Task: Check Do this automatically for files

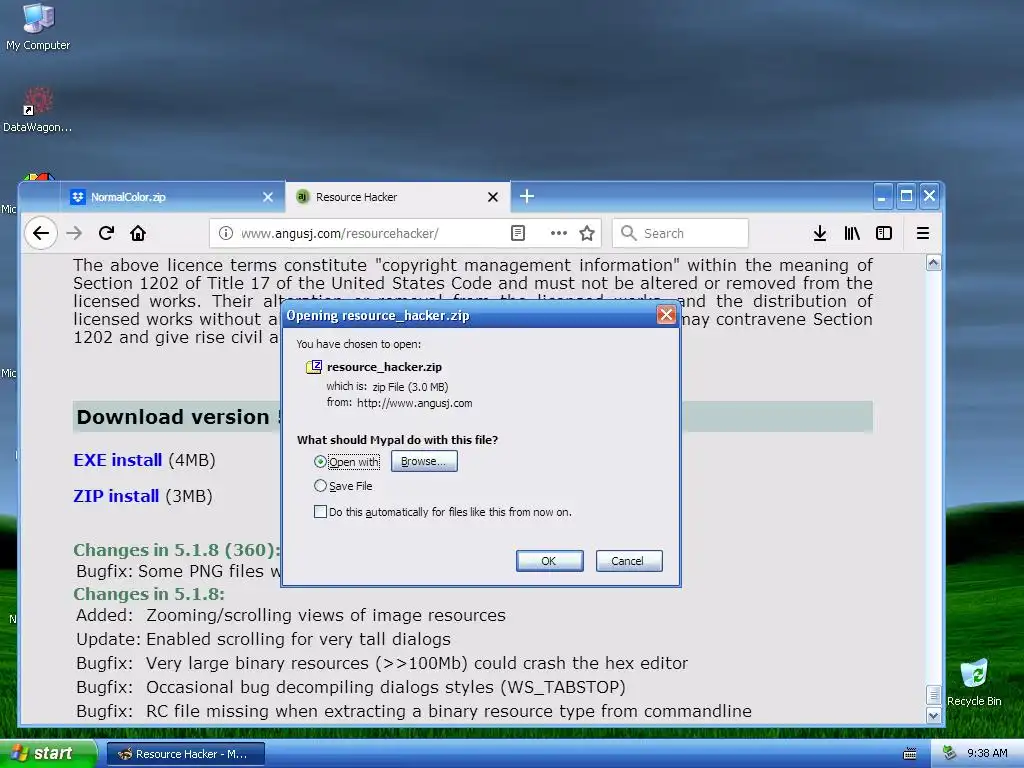Action: (320, 512)
